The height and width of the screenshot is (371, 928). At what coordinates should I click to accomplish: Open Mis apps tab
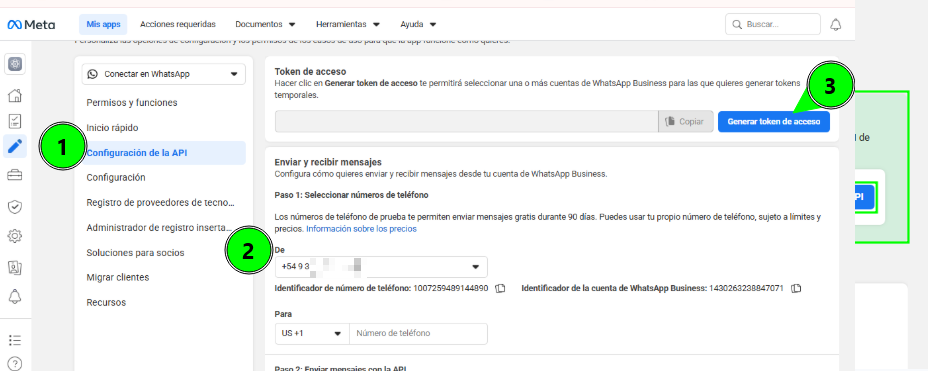click(x=103, y=24)
